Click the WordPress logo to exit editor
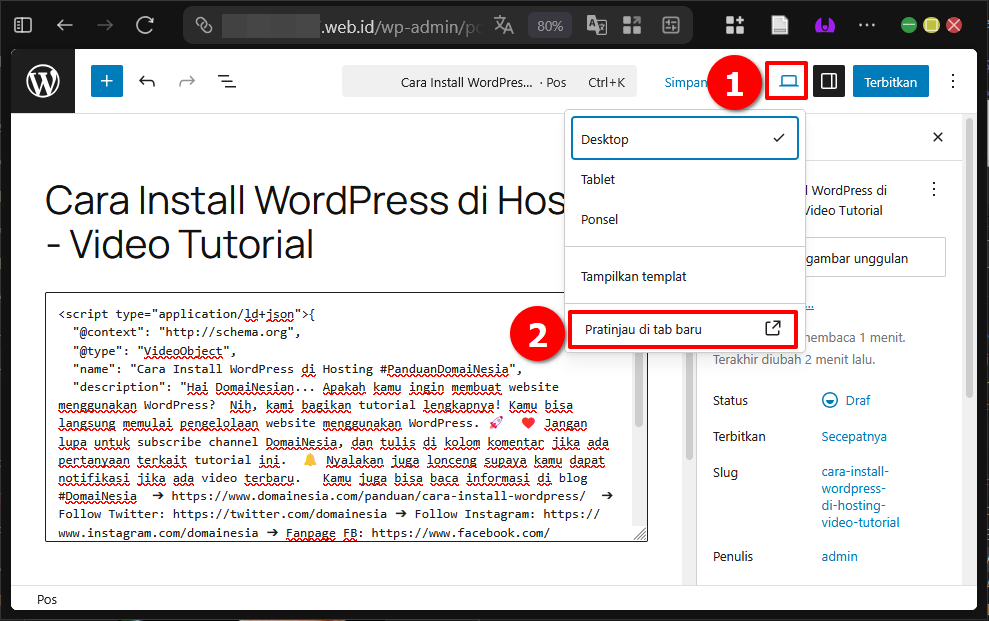The image size is (989, 621). (42, 81)
